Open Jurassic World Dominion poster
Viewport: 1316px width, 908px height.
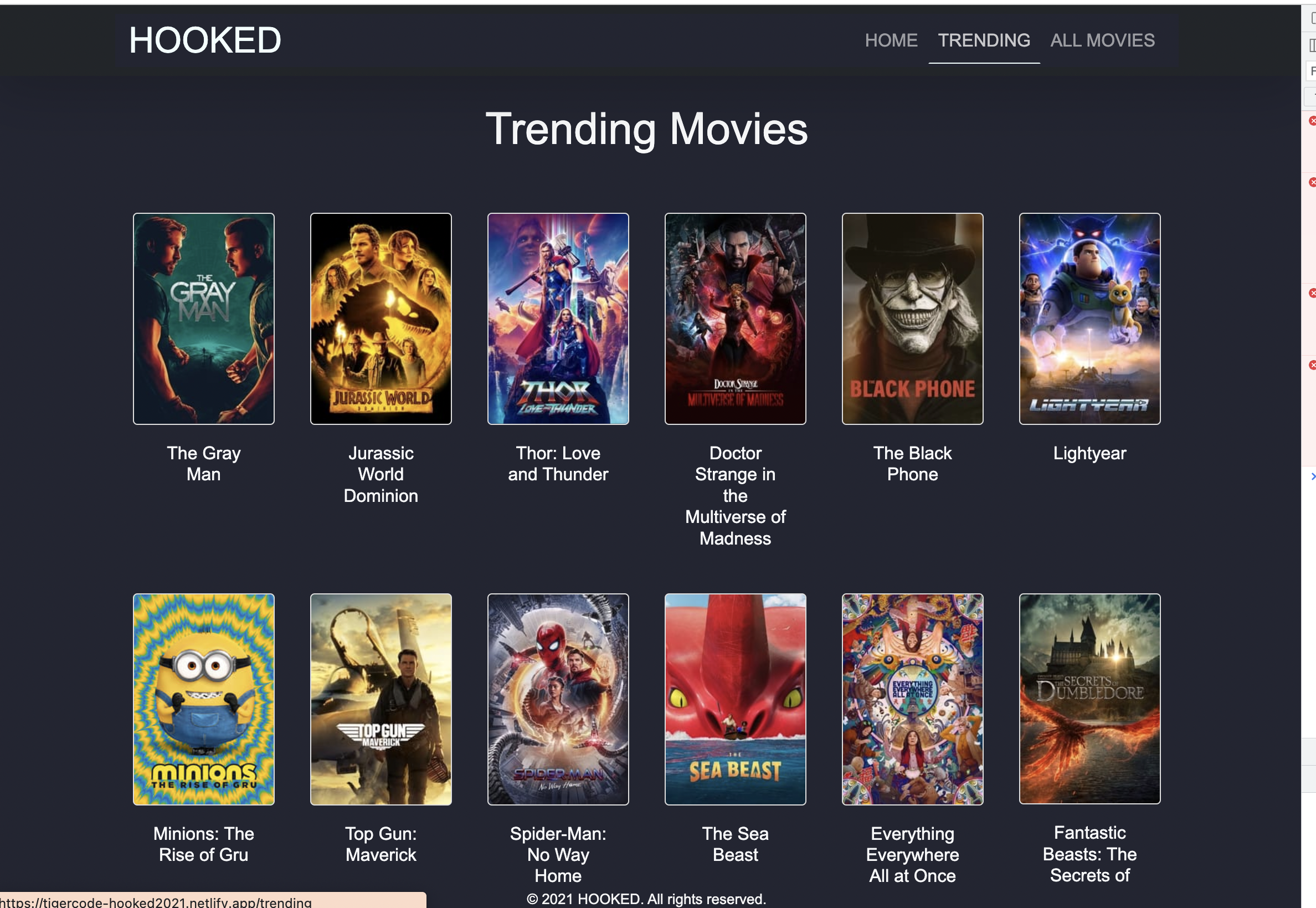pos(381,319)
